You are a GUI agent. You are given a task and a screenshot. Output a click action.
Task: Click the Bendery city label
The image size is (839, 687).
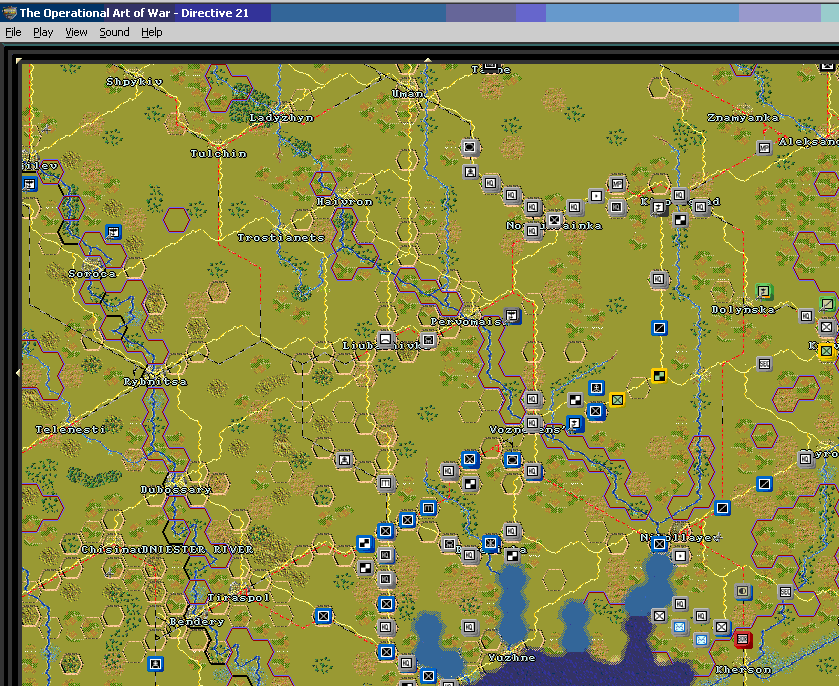click(x=197, y=621)
